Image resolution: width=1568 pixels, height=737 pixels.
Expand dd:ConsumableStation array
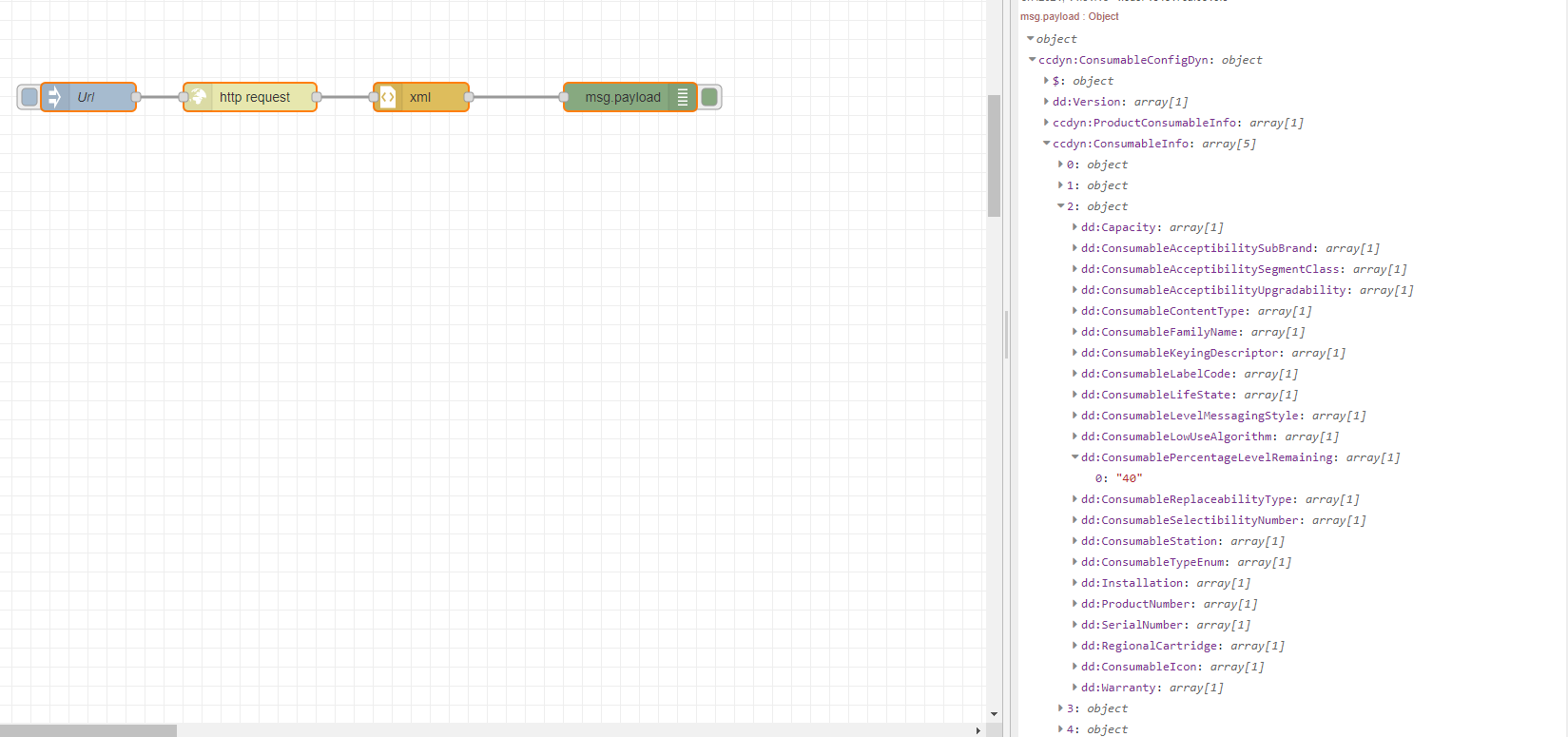(x=1075, y=541)
